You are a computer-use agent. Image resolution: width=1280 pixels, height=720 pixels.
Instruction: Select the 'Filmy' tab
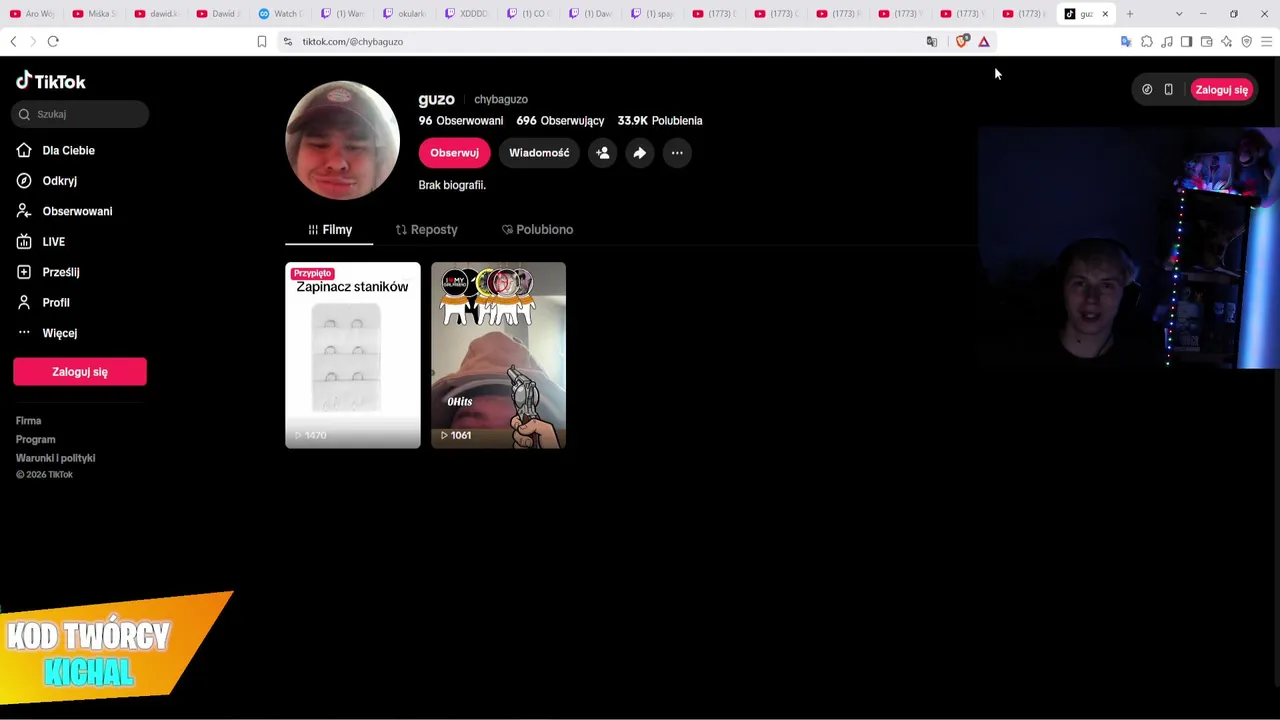pyautogui.click(x=329, y=230)
